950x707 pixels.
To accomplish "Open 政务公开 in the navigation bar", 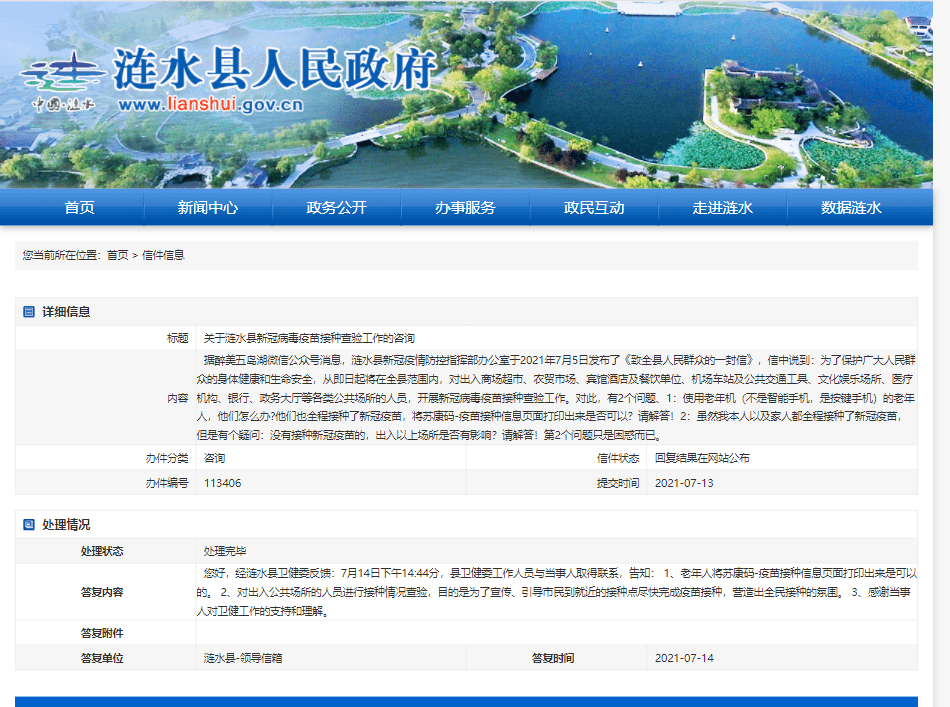I will 336,208.
